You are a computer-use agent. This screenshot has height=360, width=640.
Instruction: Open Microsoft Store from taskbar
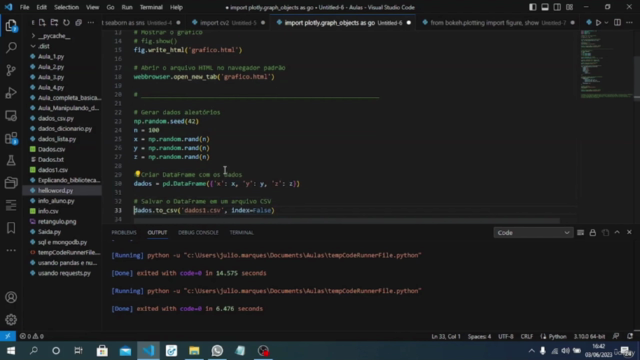[x=102, y=351]
